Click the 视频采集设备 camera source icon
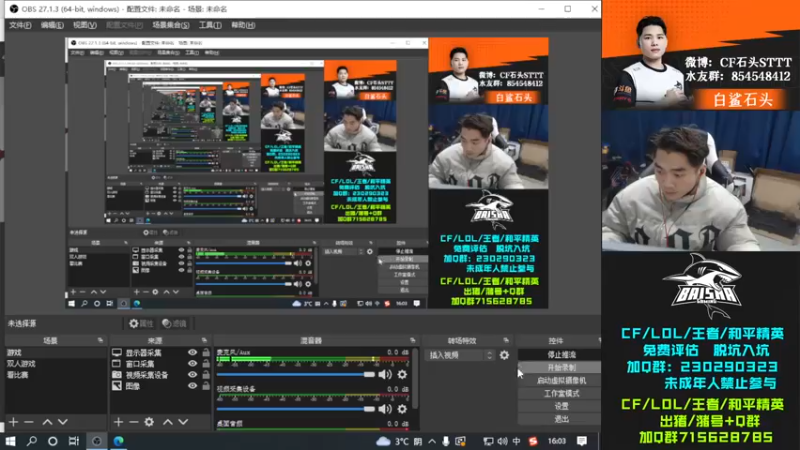Image resolution: width=800 pixels, height=450 pixels. [117, 374]
